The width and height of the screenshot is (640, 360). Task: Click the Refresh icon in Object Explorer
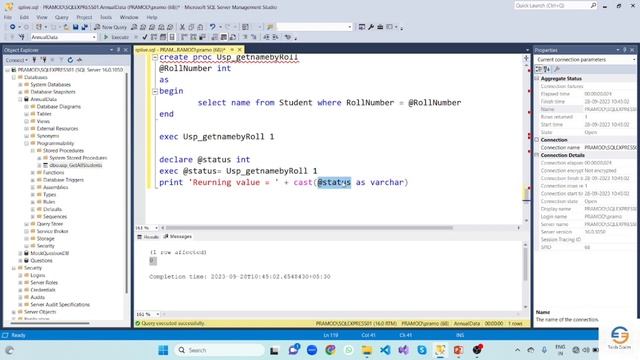coord(70,60)
